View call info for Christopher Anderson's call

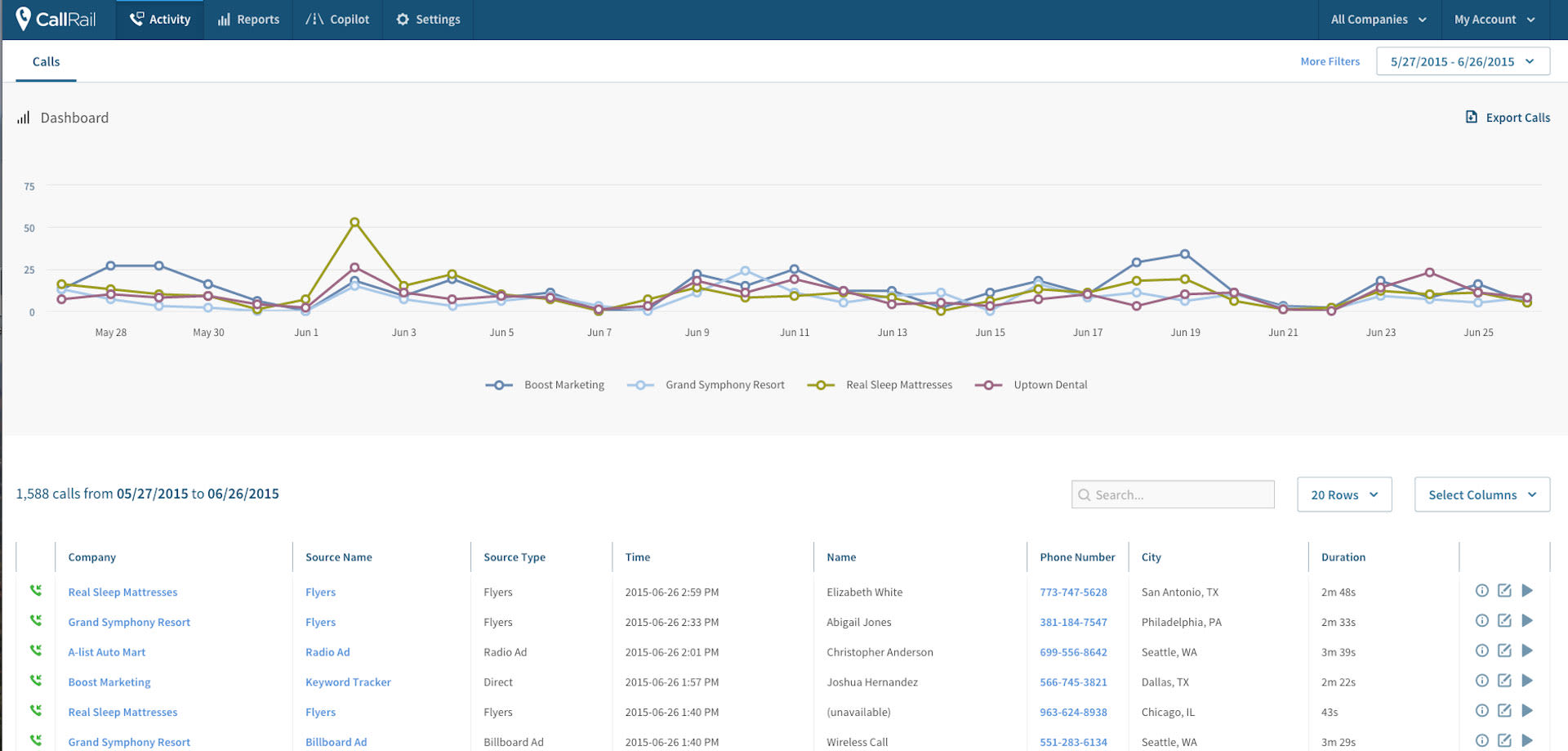tap(1481, 650)
